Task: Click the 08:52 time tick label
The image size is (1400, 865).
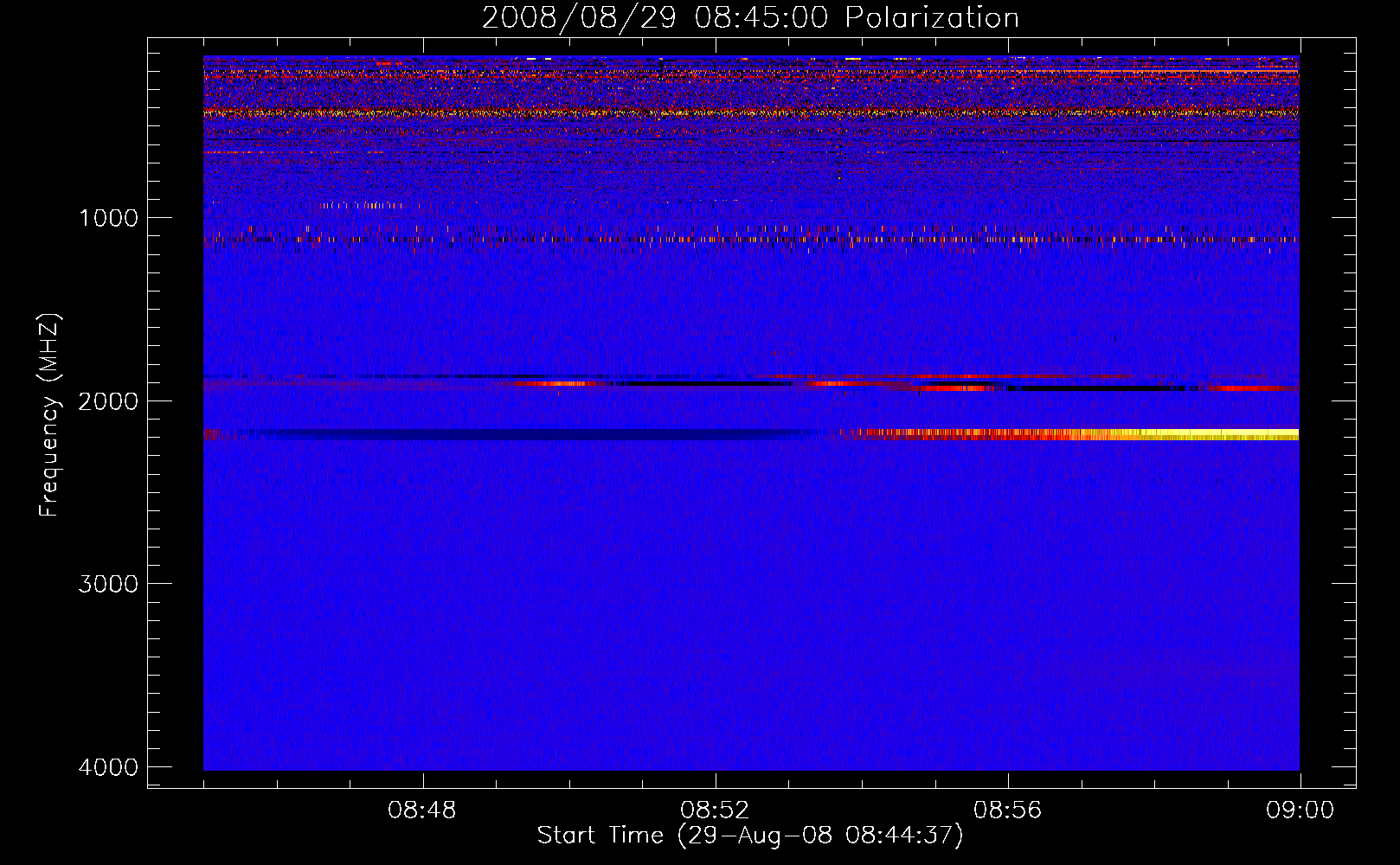Action: pos(715,811)
